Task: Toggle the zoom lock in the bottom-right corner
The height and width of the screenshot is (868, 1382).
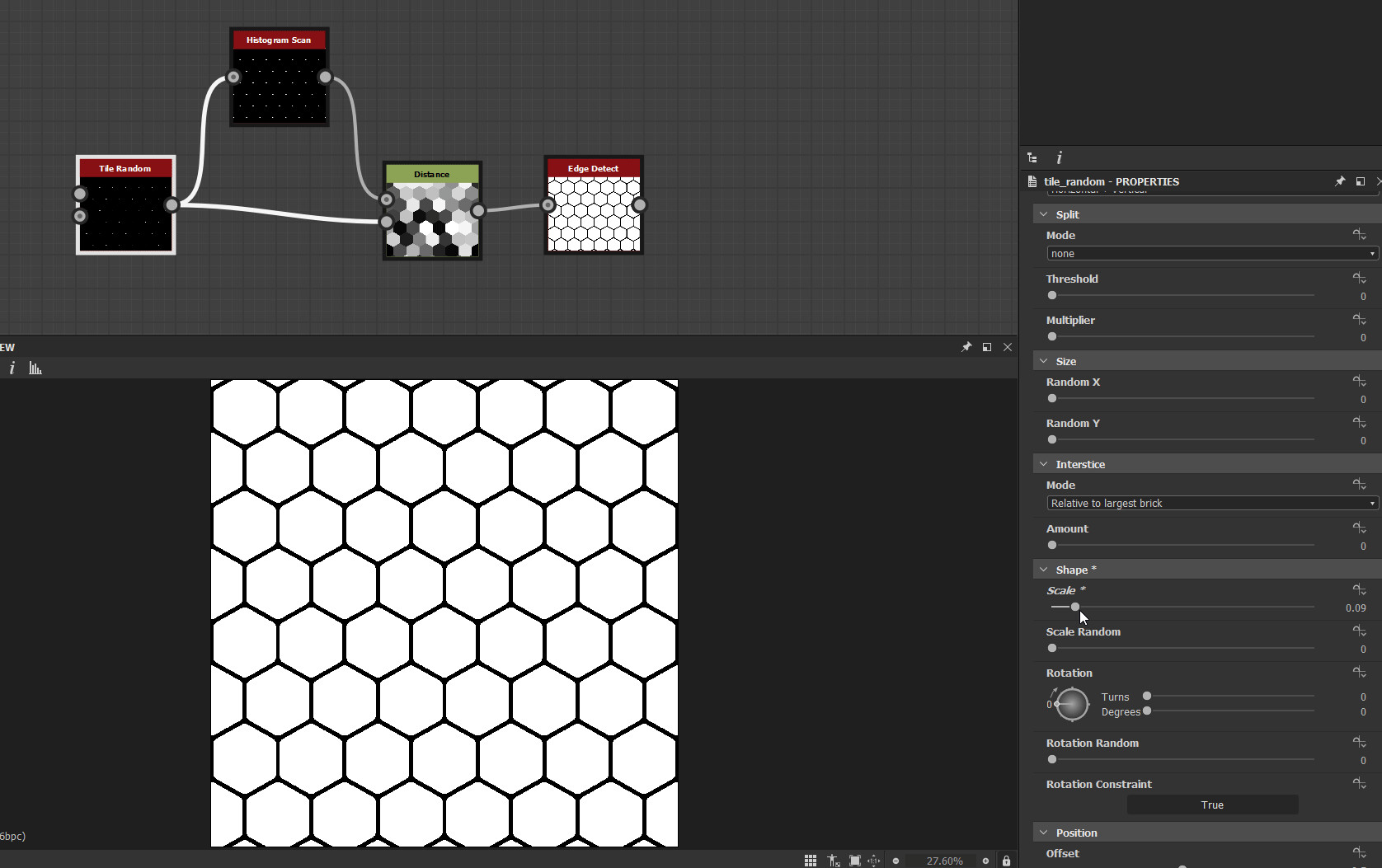Action: (x=1007, y=860)
